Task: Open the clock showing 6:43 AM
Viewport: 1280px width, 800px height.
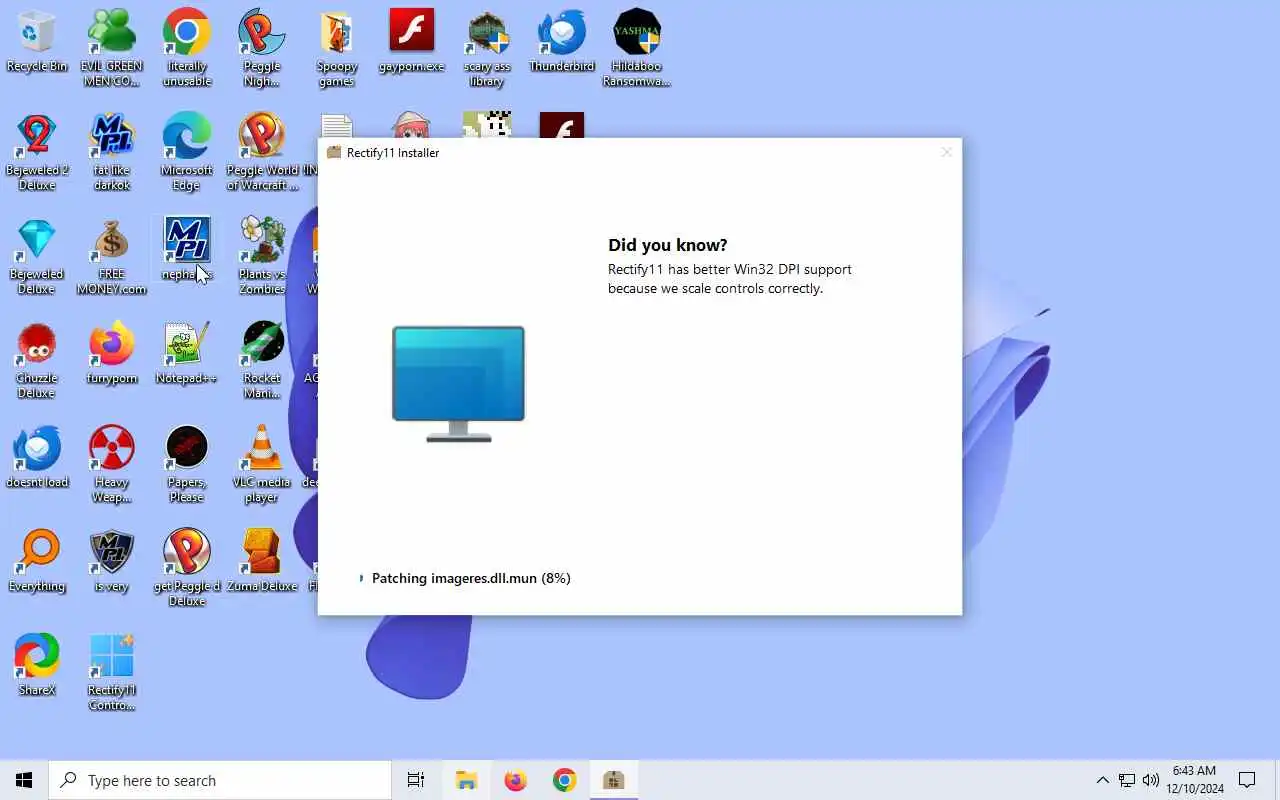Action: tap(1194, 780)
